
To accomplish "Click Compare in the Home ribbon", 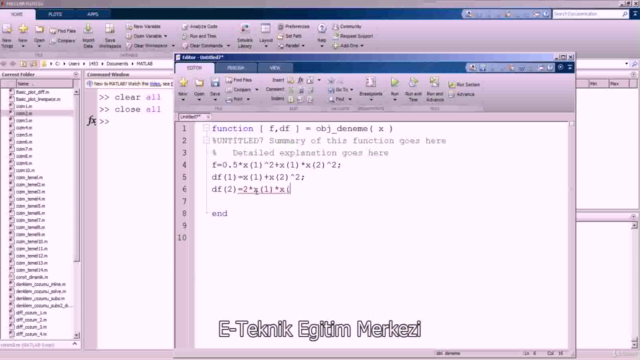I will point(63,41).
